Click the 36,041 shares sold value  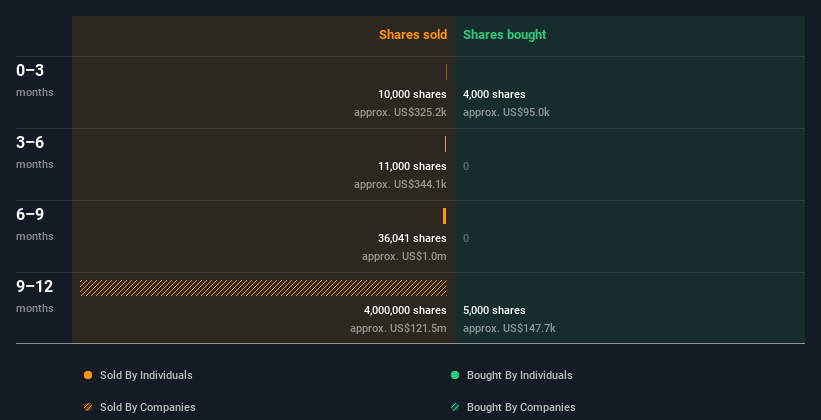click(412, 238)
